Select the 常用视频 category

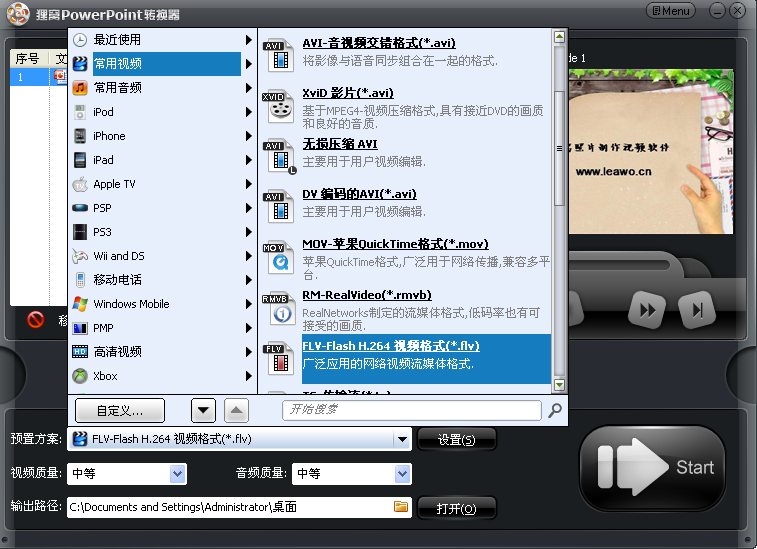pos(162,64)
